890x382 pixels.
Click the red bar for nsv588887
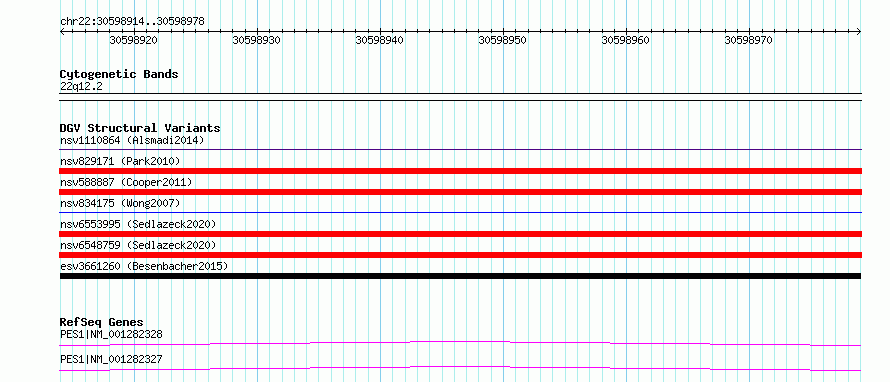[x=460, y=192]
